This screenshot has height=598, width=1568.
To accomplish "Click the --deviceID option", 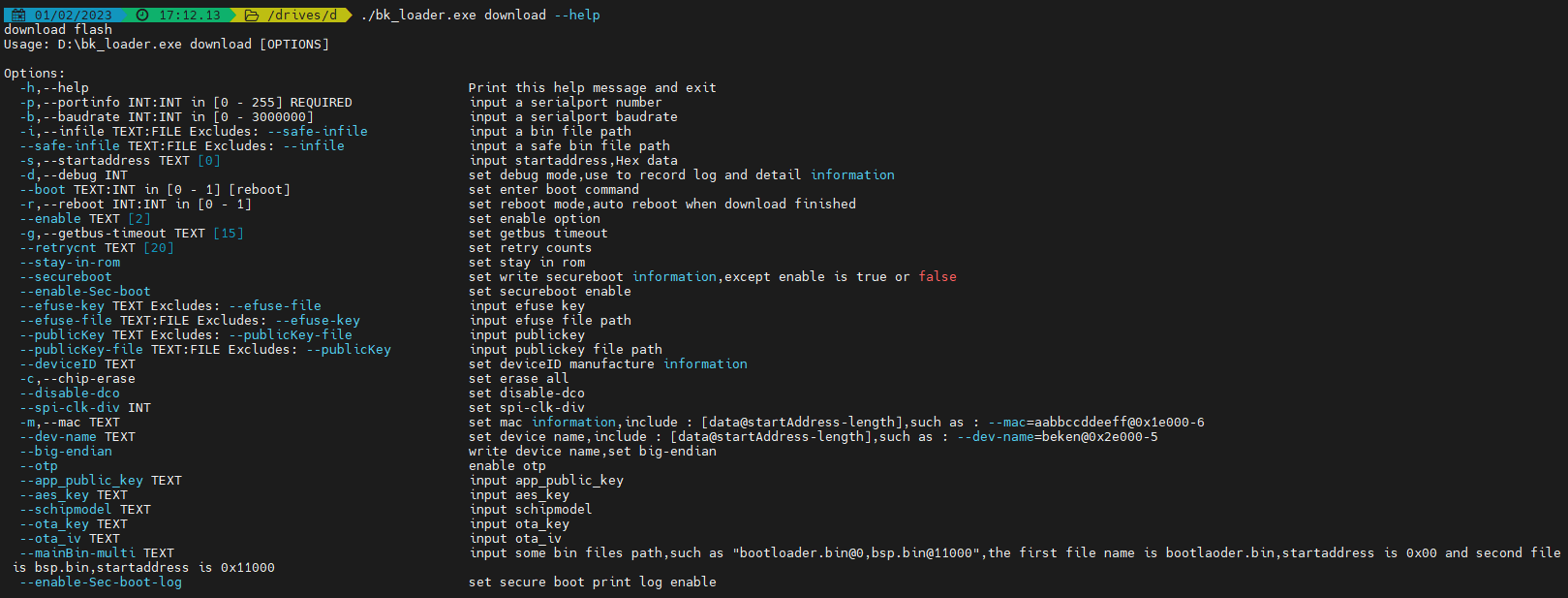I will pyautogui.click(x=58, y=363).
